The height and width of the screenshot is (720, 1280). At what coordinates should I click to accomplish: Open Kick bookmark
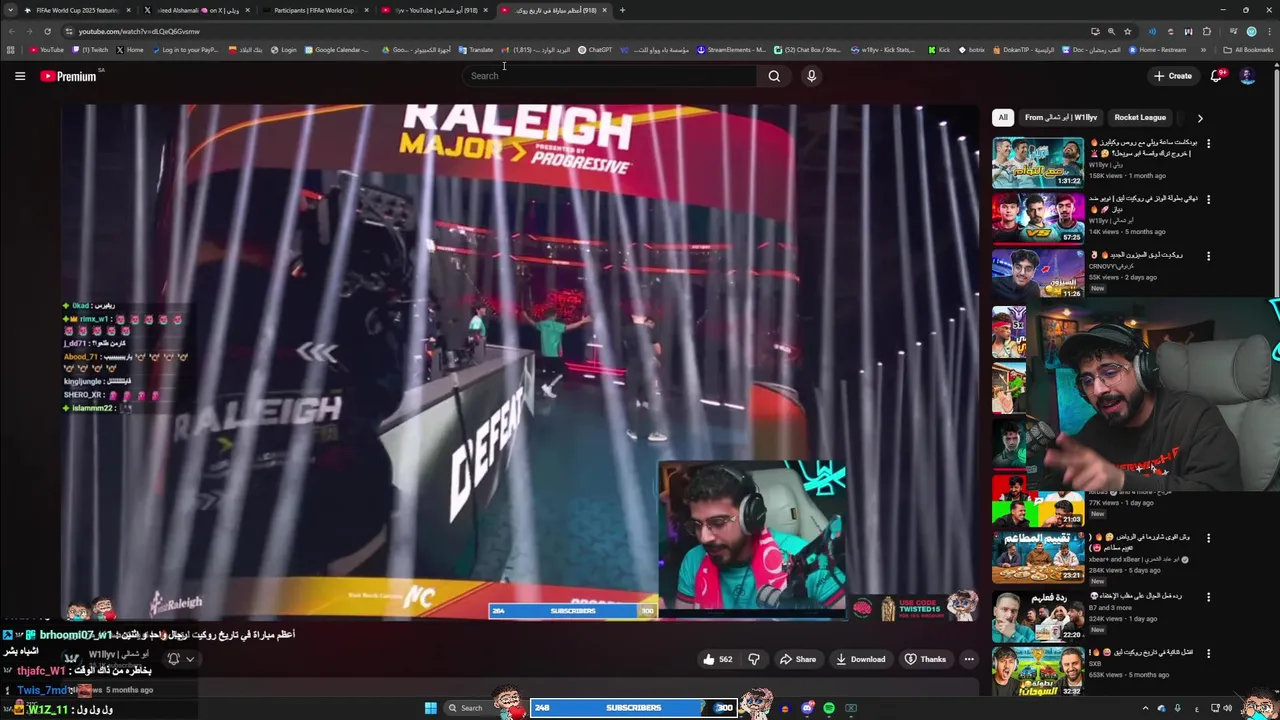(x=939, y=50)
